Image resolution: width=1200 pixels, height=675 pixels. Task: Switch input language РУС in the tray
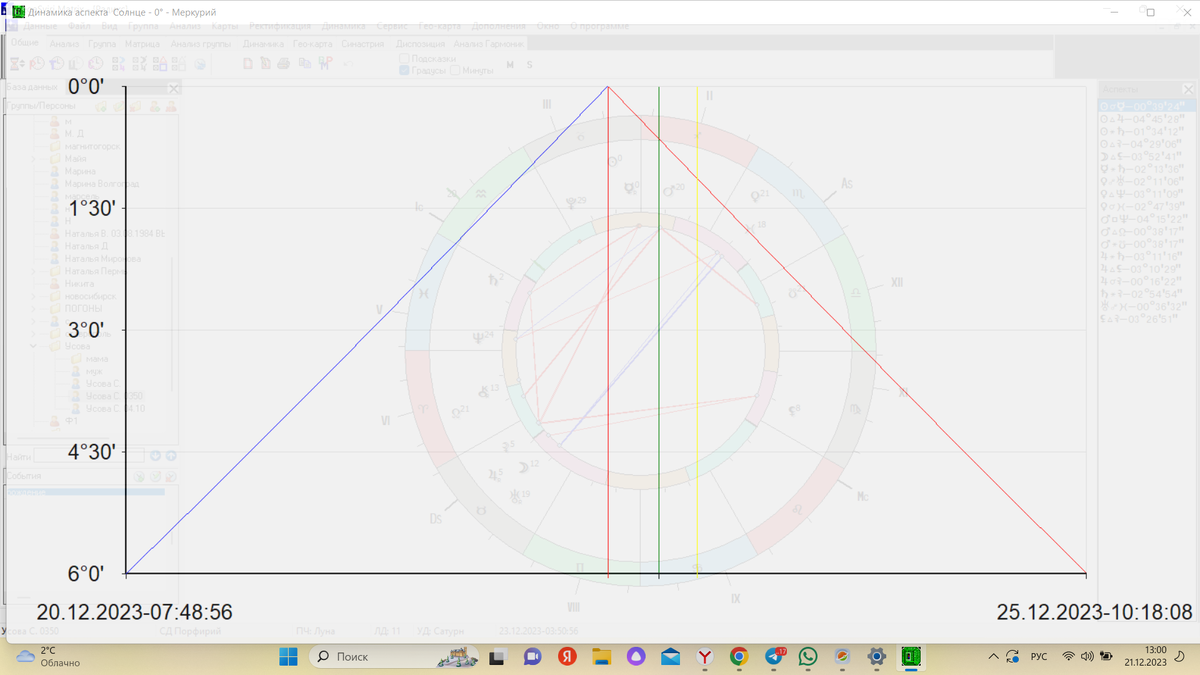coord(1039,656)
